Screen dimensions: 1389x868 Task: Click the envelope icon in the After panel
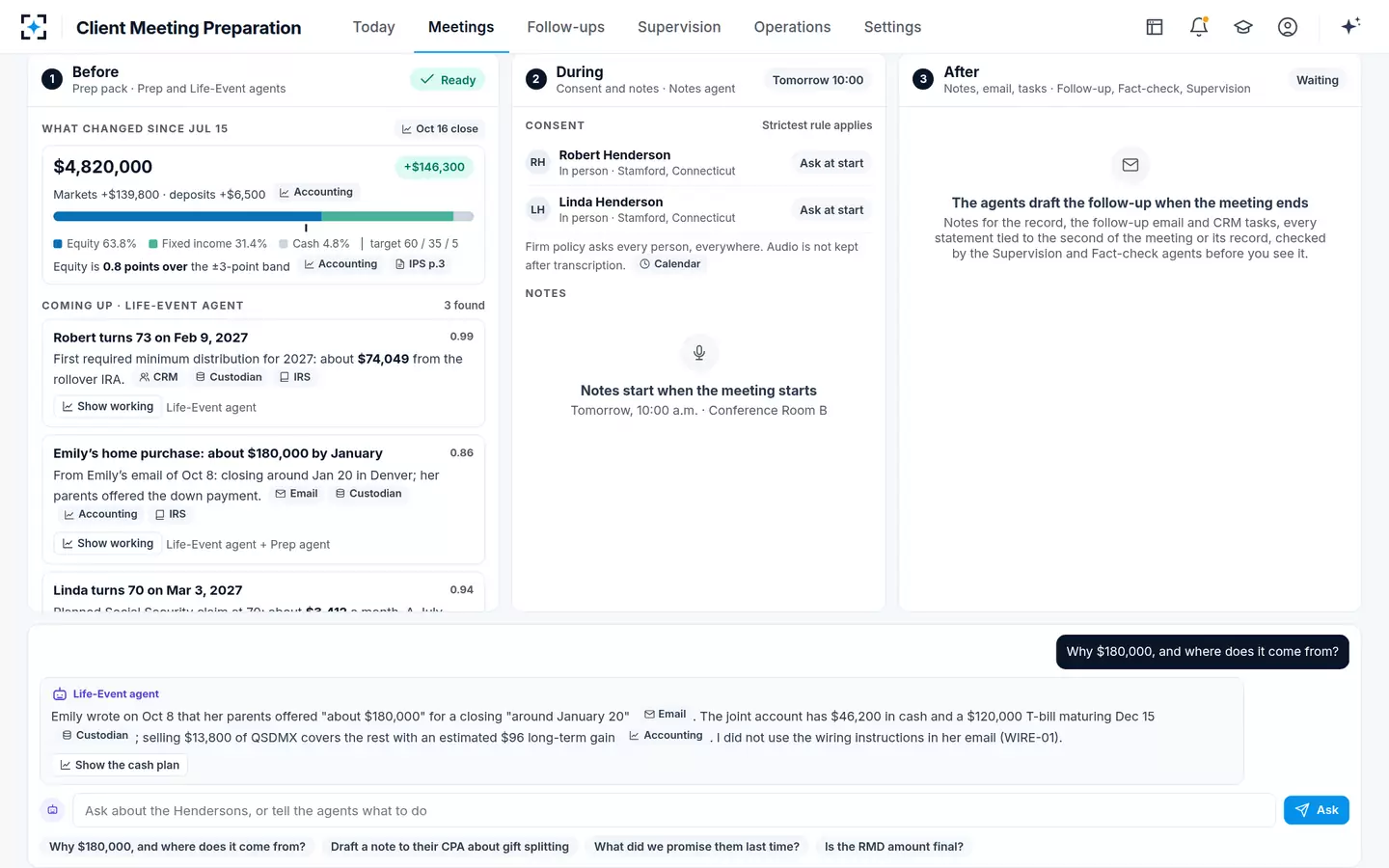coord(1130,165)
